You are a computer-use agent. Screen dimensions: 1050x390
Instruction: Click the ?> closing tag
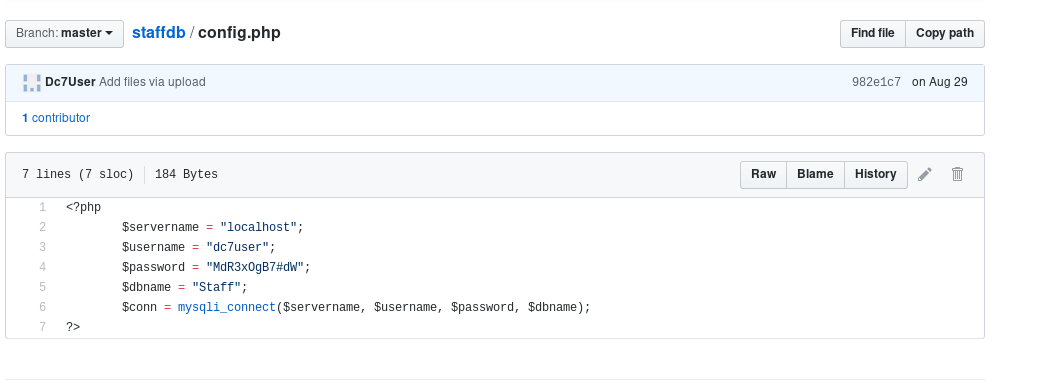click(x=73, y=328)
